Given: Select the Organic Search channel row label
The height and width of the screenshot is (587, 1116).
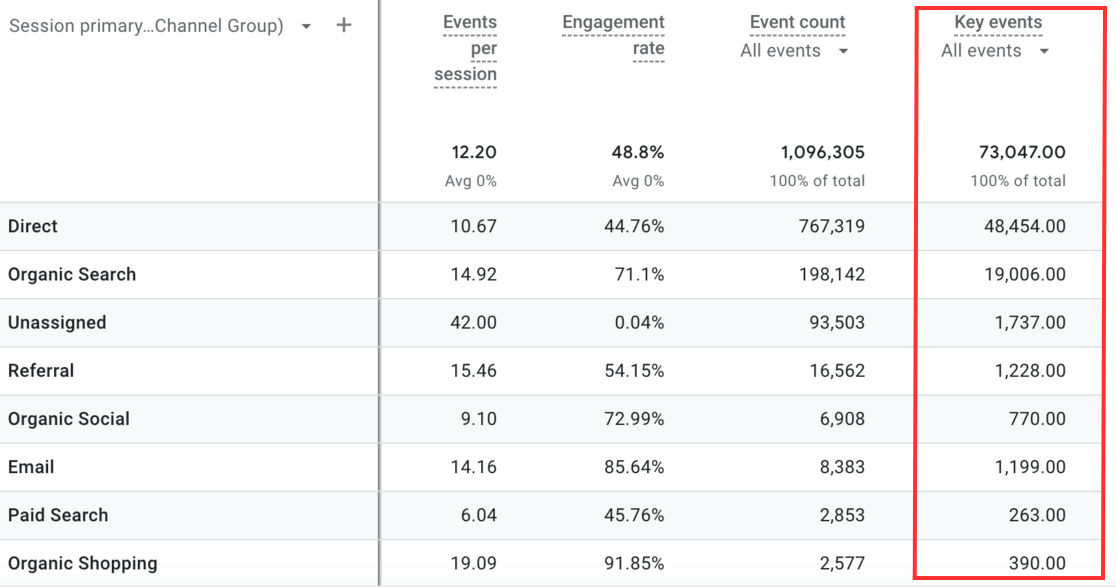Looking at the screenshot, I should coord(72,274).
